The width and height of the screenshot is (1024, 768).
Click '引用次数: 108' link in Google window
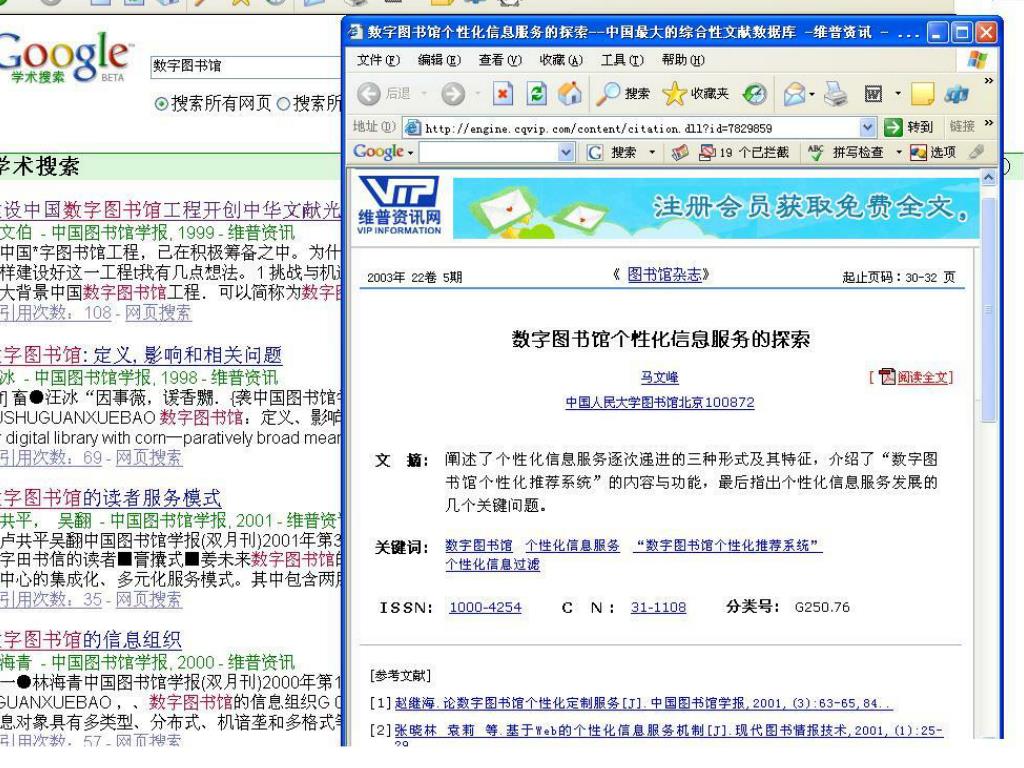tap(56, 313)
